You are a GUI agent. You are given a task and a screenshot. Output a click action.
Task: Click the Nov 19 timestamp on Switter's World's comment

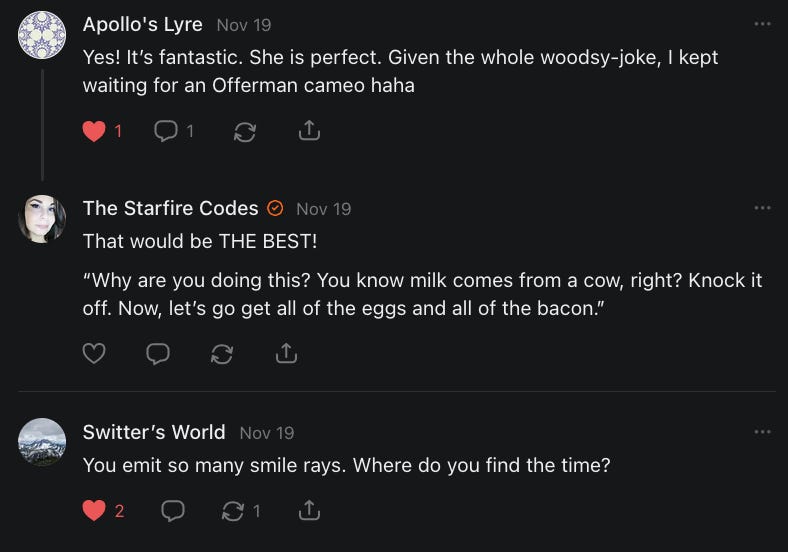coord(267,433)
